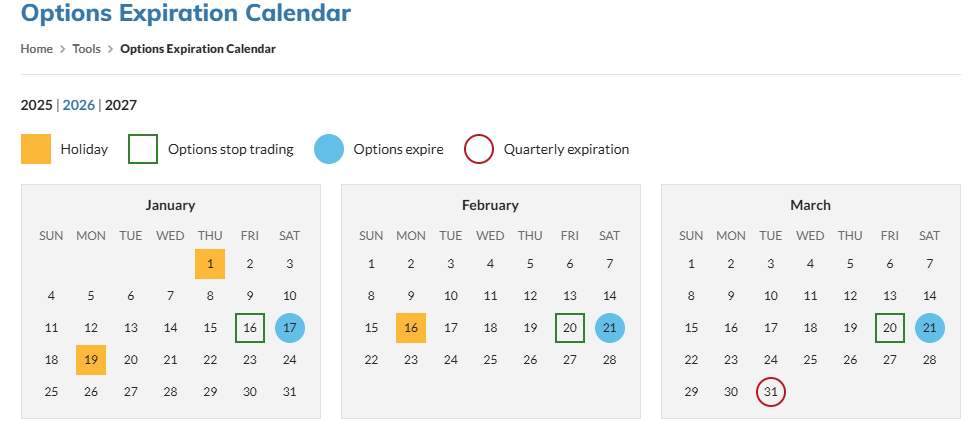Click the orange Holiday legend square
This screenshot has height=424, width=972.
click(x=36, y=149)
